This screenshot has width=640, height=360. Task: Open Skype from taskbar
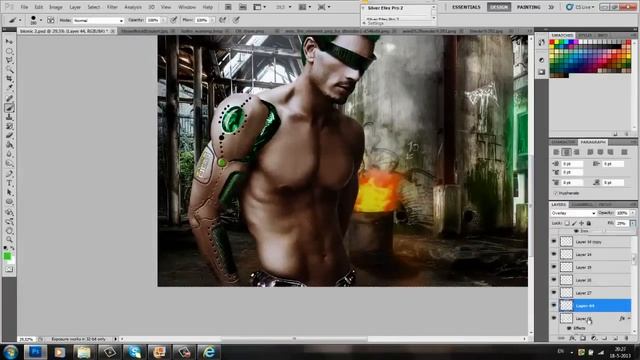click(134, 352)
